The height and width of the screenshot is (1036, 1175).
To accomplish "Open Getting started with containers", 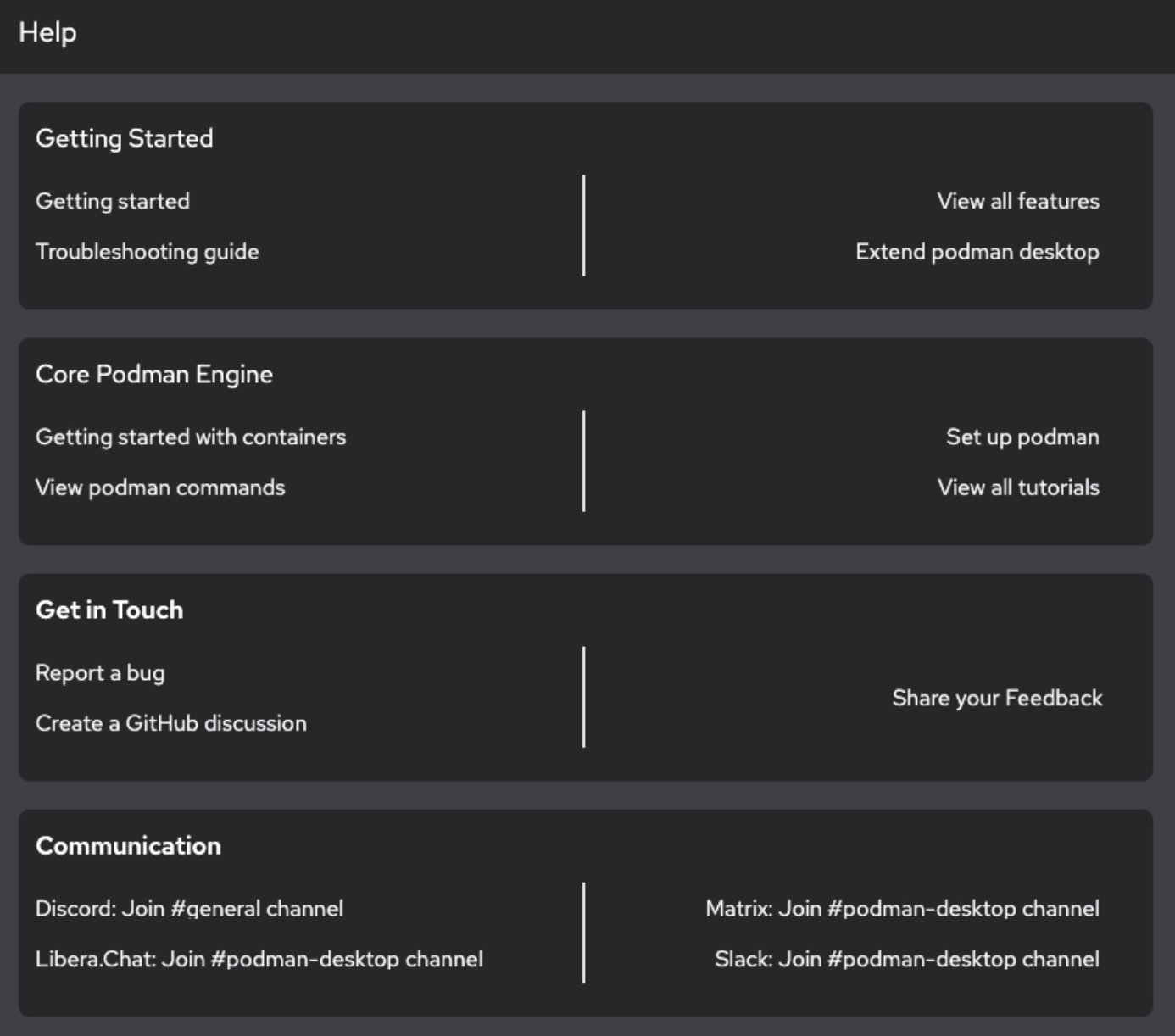I will [x=191, y=437].
